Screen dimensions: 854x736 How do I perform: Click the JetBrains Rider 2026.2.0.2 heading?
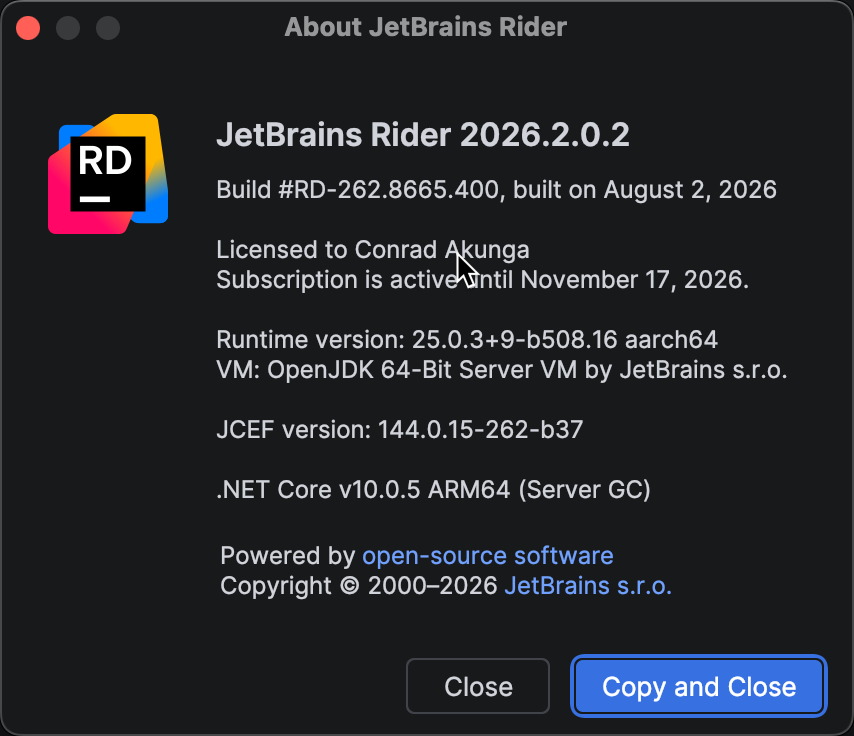pyautogui.click(x=423, y=135)
